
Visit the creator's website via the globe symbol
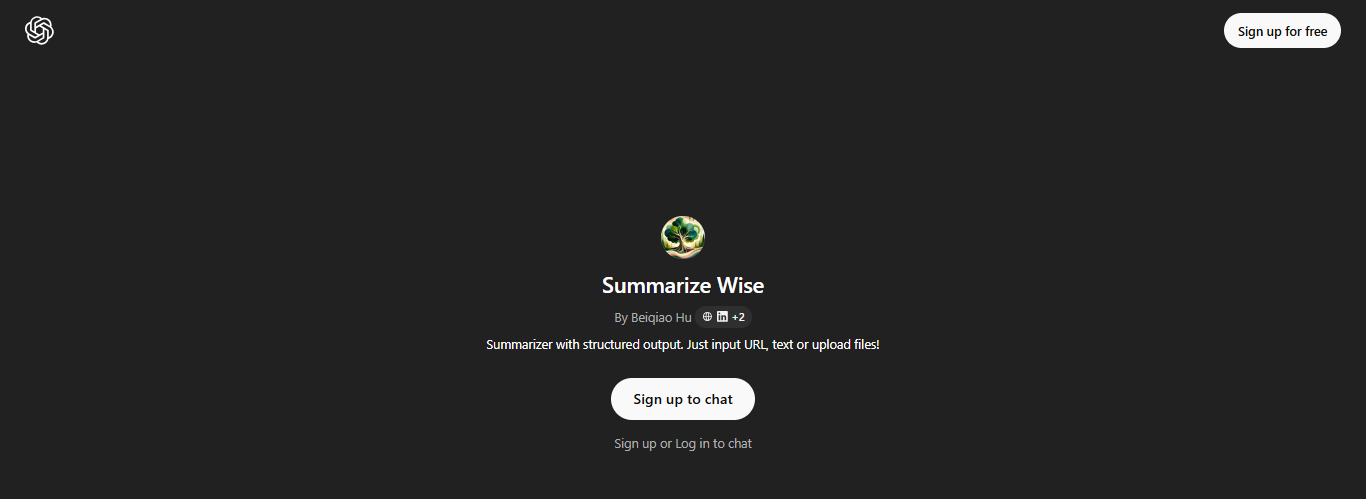pyautogui.click(x=708, y=317)
